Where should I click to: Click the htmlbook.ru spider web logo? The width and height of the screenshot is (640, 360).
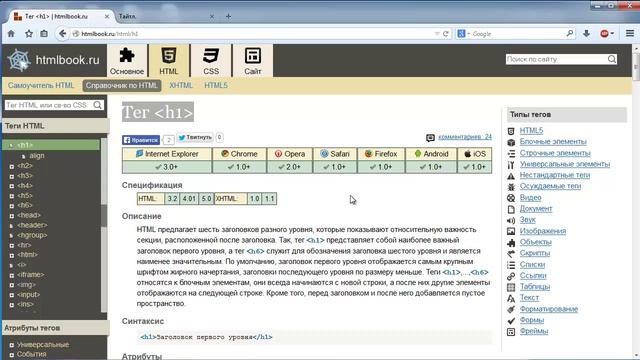(x=19, y=60)
